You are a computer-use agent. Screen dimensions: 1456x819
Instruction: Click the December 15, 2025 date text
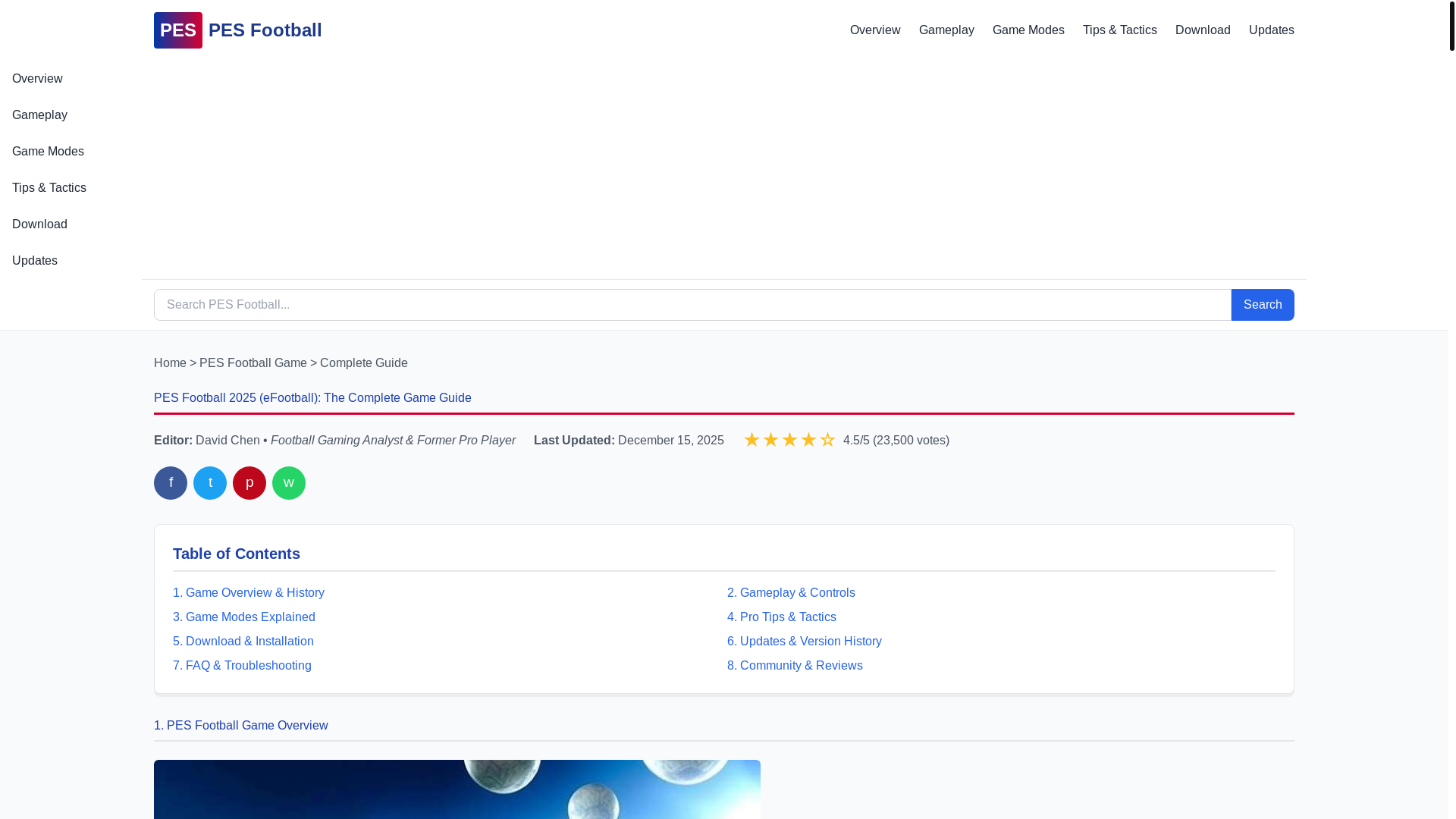coord(671,441)
